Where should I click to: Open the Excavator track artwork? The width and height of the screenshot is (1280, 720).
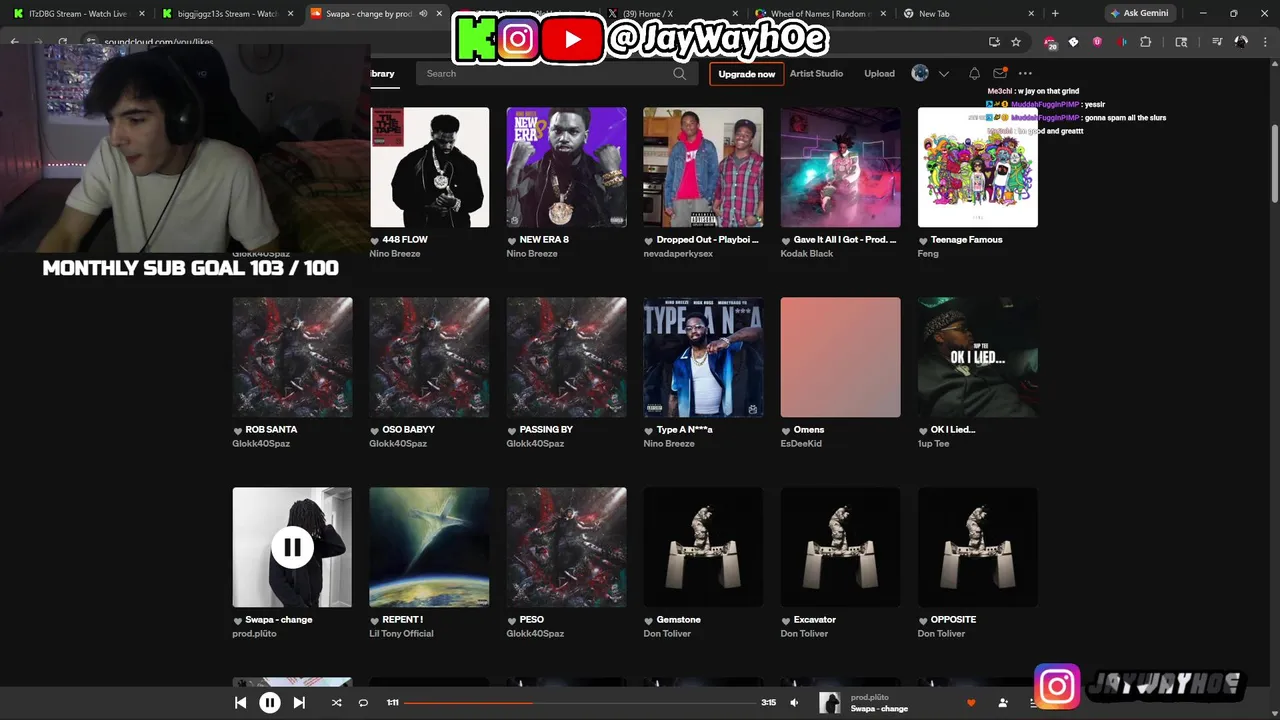840,547
